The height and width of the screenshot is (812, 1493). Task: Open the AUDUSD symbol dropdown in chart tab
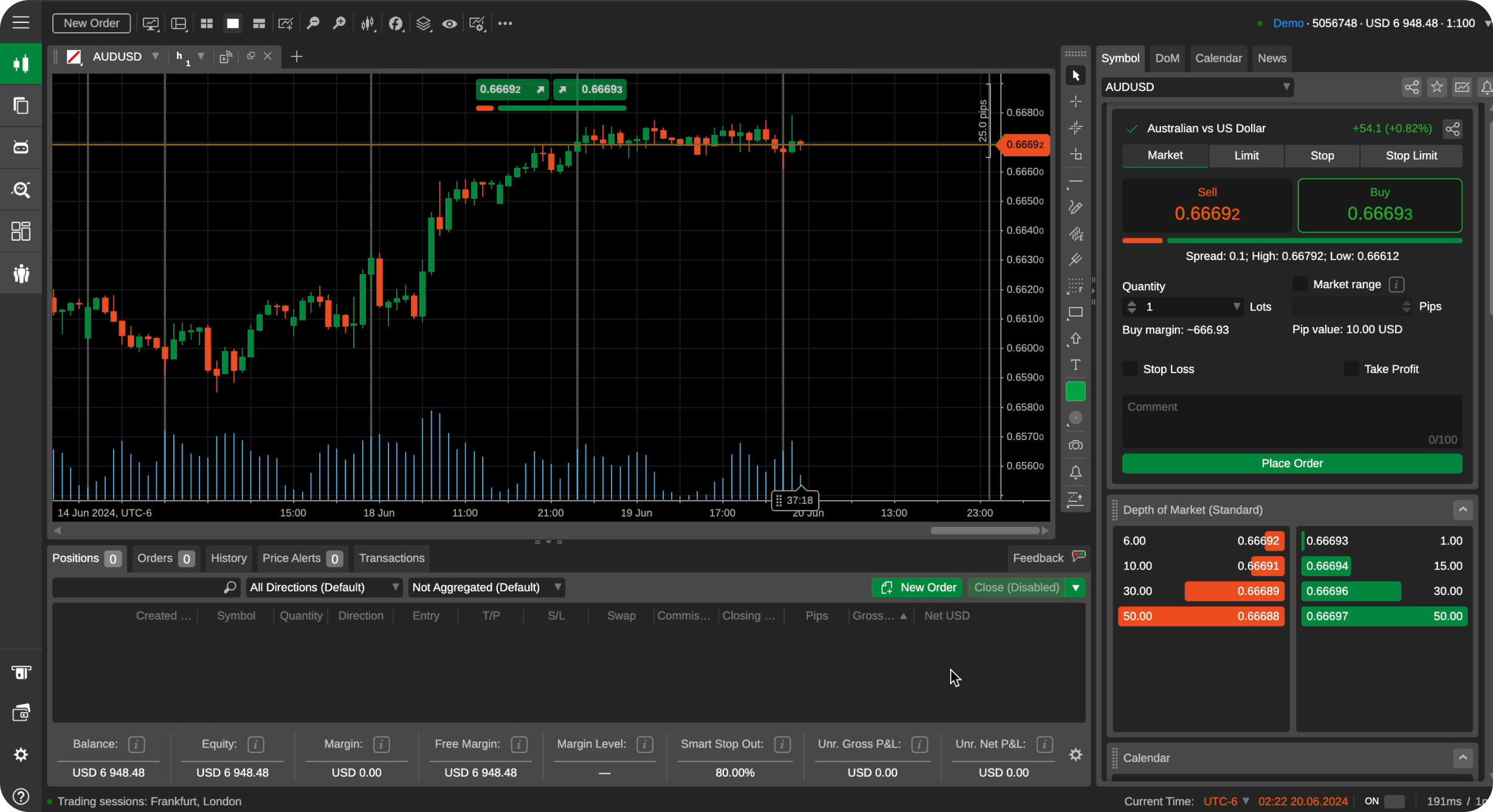(x=156, y=56)
